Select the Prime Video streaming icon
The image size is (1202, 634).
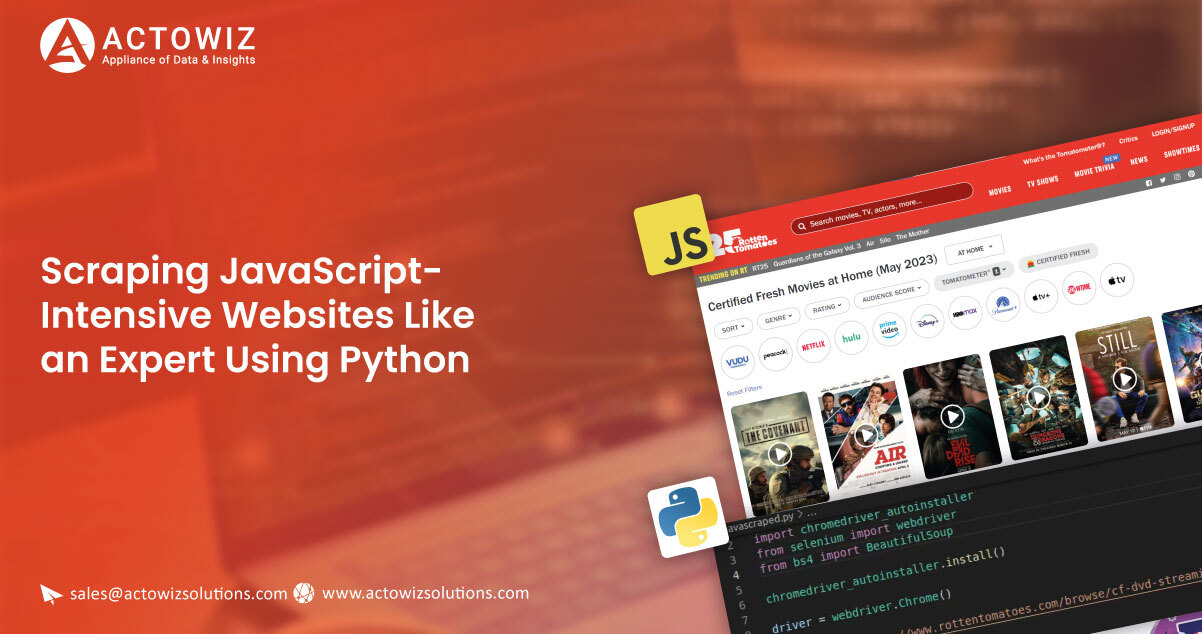(889, 329)
